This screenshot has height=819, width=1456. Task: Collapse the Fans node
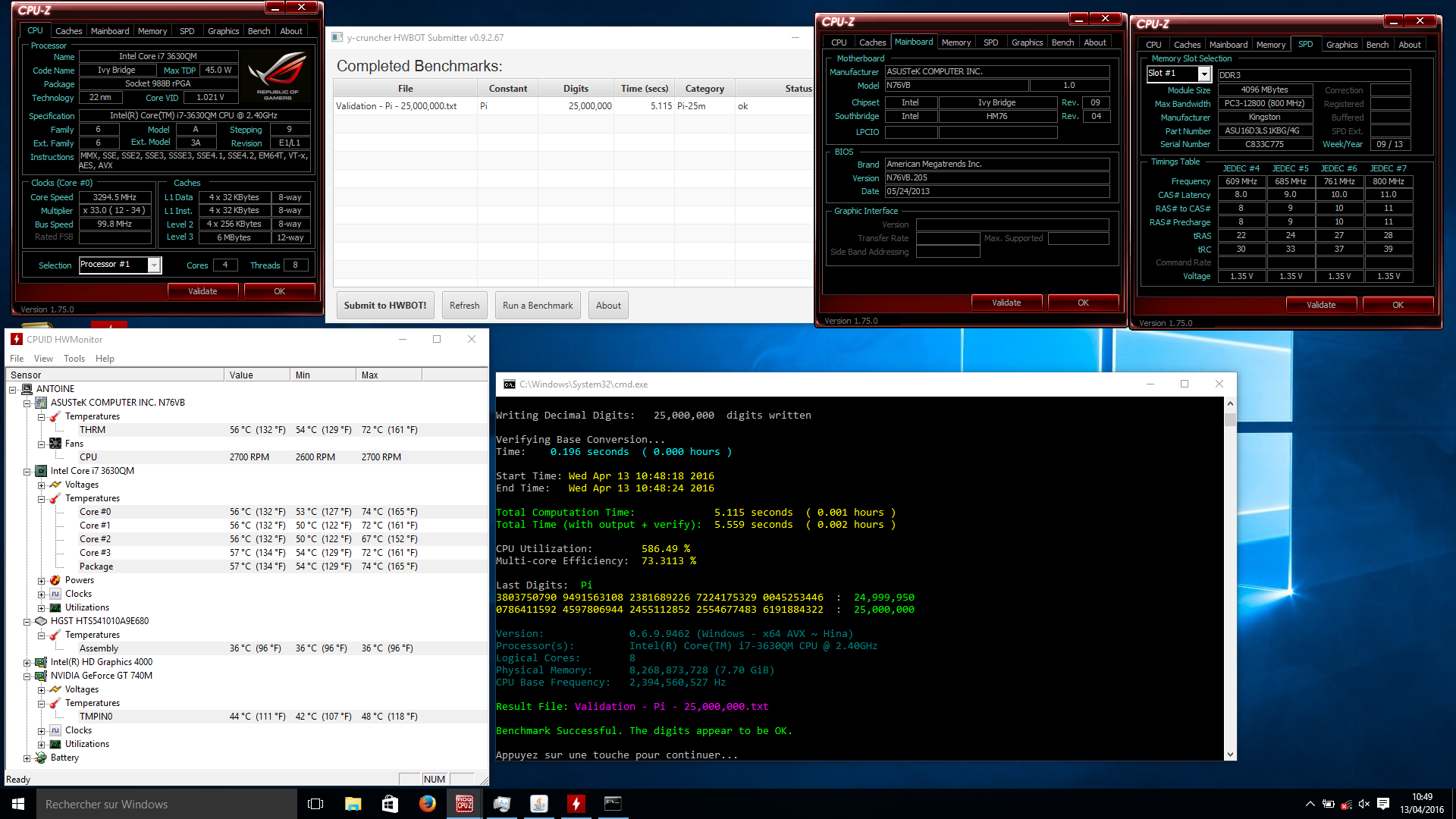click(41, 444)
